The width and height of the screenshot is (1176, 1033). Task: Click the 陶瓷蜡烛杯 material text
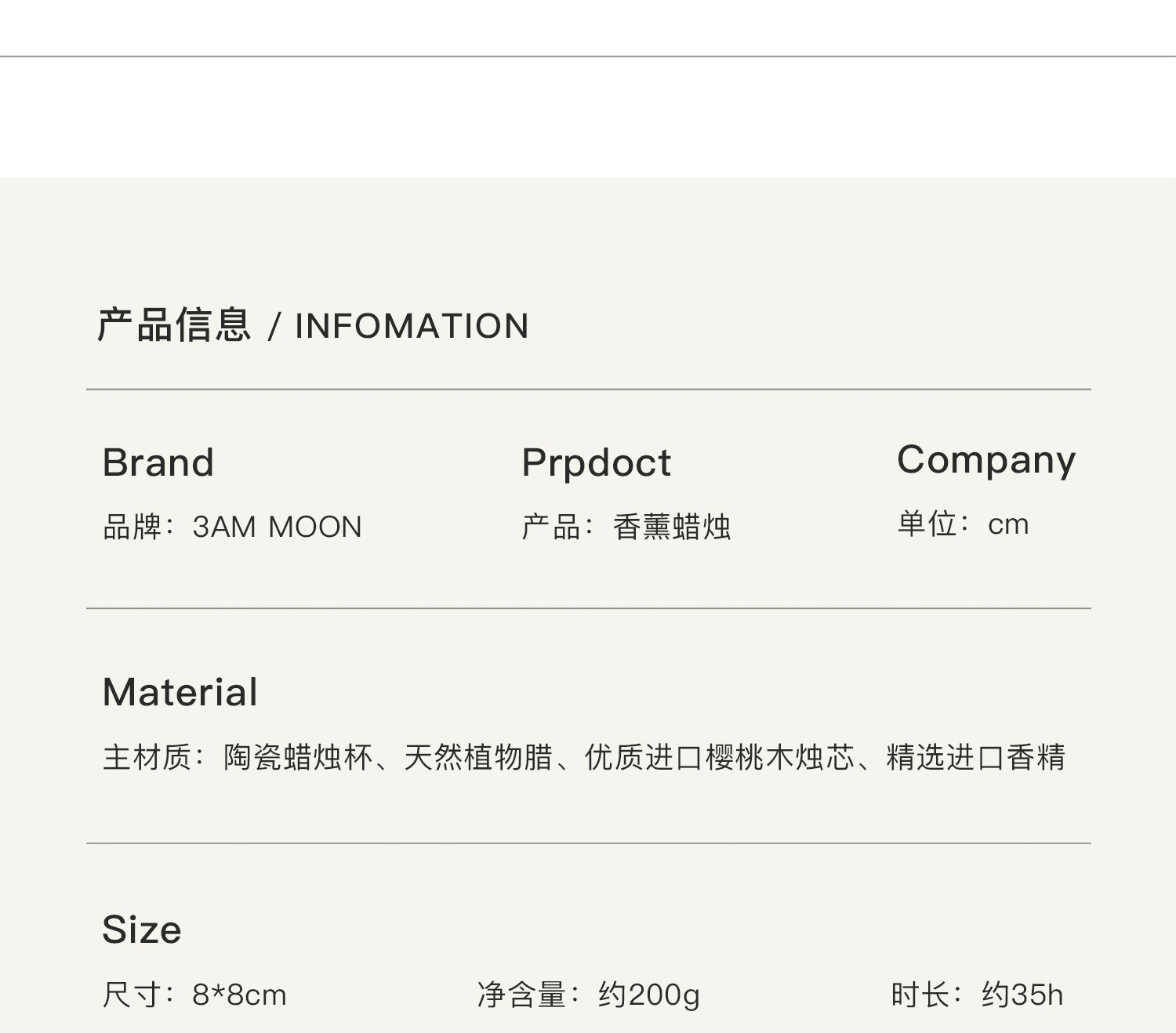point(298,757)
